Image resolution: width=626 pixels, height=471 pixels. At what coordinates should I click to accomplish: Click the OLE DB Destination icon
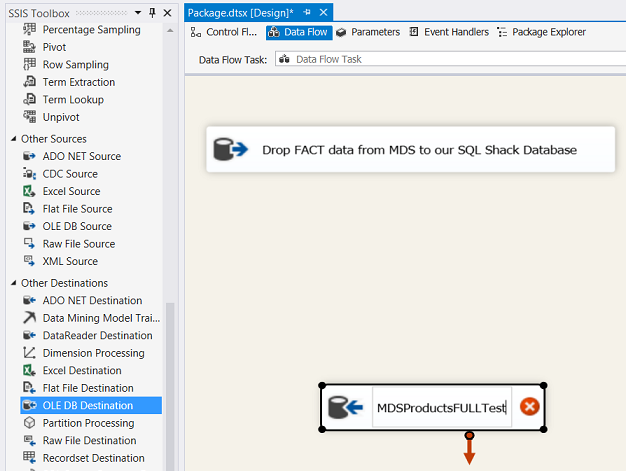tap(29, 405)
